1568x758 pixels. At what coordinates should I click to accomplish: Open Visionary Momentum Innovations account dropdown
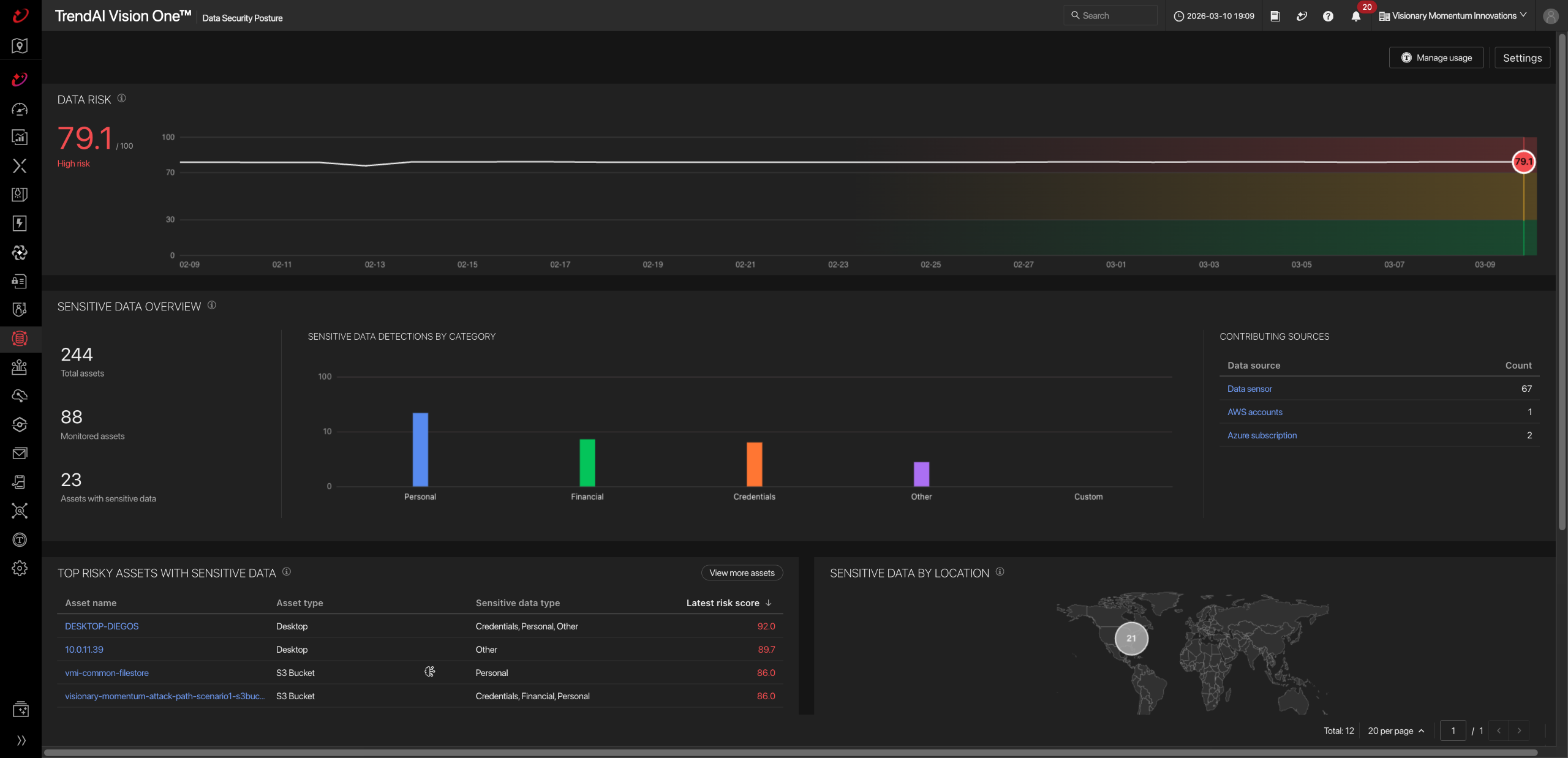click(x=1453, y=16)
